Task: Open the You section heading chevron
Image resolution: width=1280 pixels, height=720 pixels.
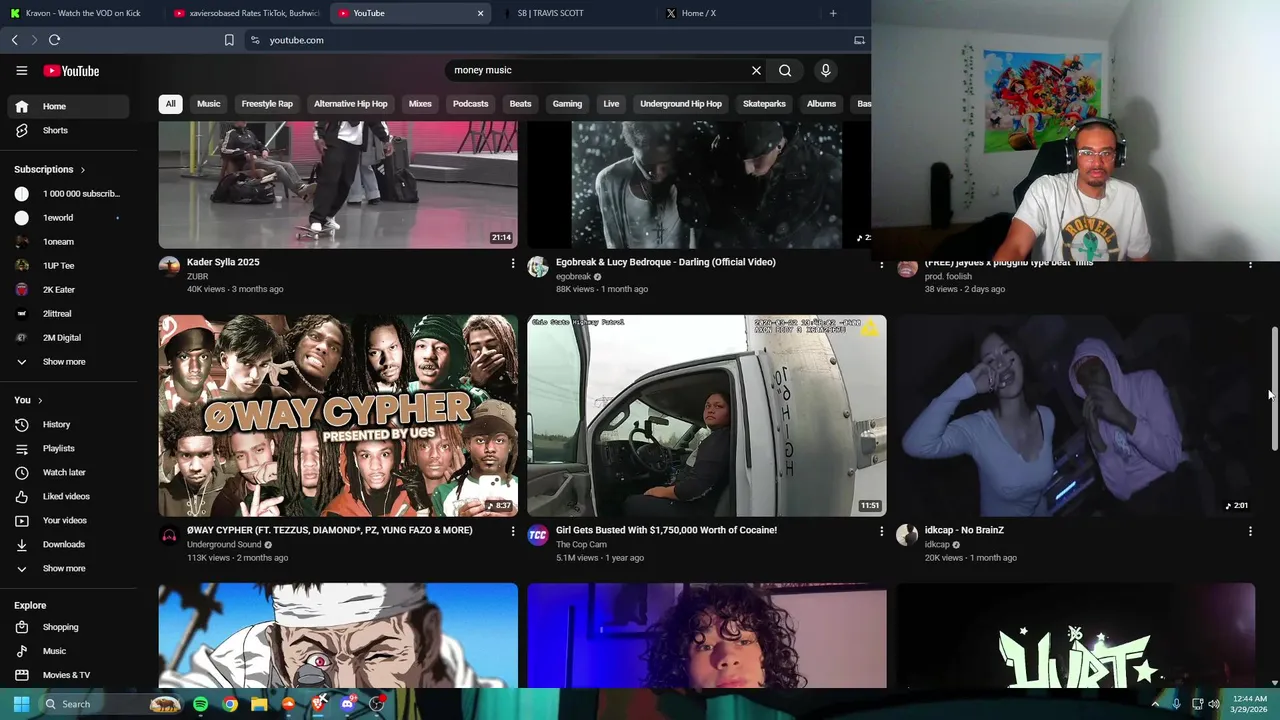Action: (x=40, y=401)
